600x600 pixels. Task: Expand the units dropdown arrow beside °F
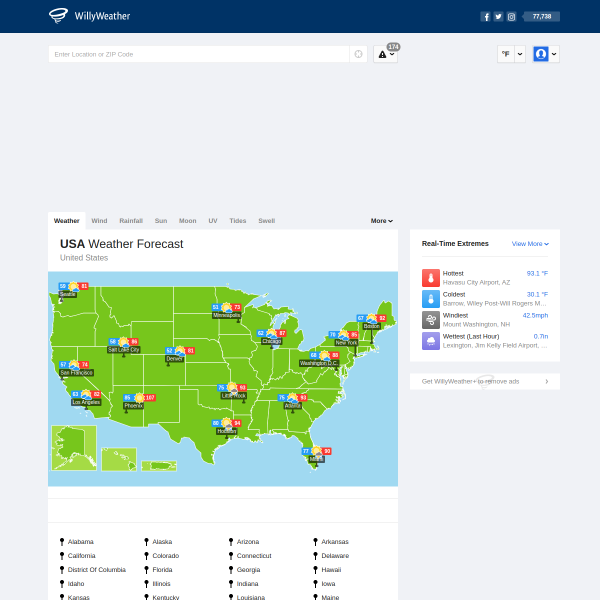pyautogui.click(x=520, y=54)
